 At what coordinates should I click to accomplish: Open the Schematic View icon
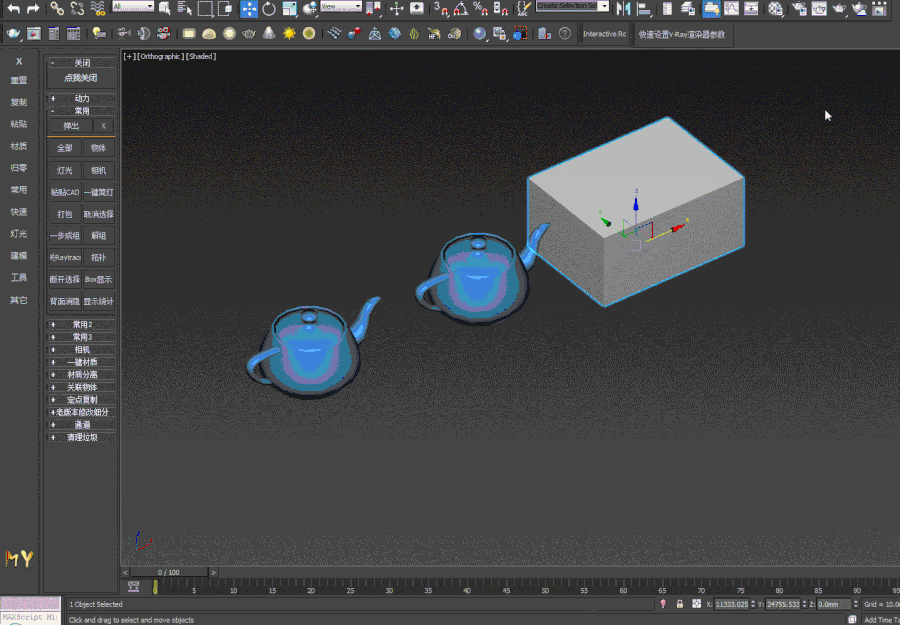coord(751,8)
